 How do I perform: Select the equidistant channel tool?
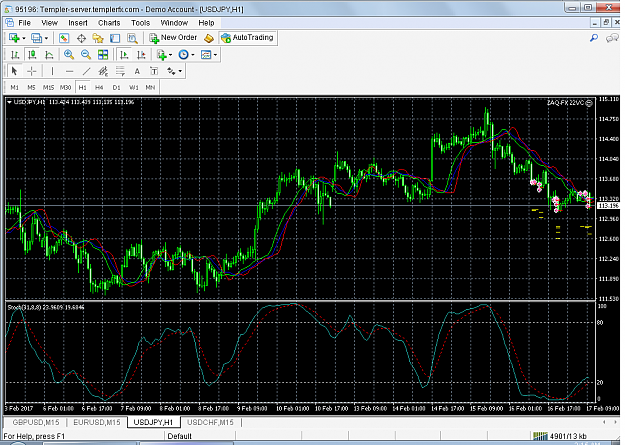pos(103,71)
